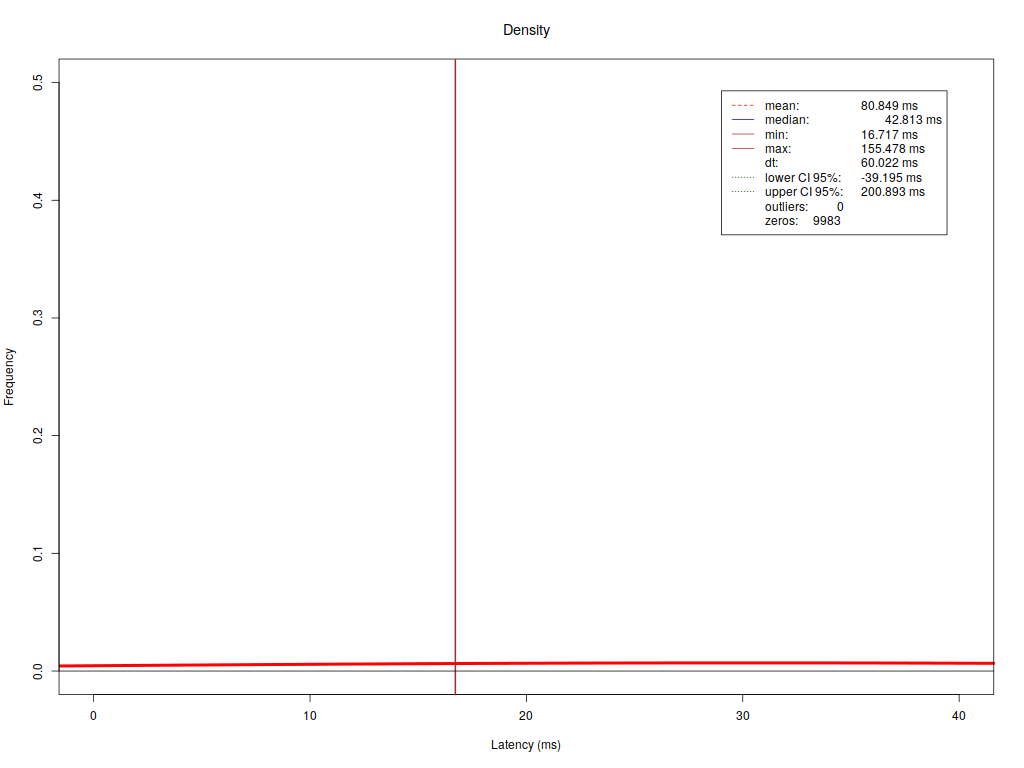Image resolution: width=1024 pixels, height=768 pixels.
Task: Click y-axis tick label 0.5
Action: [x=38, y=82]
